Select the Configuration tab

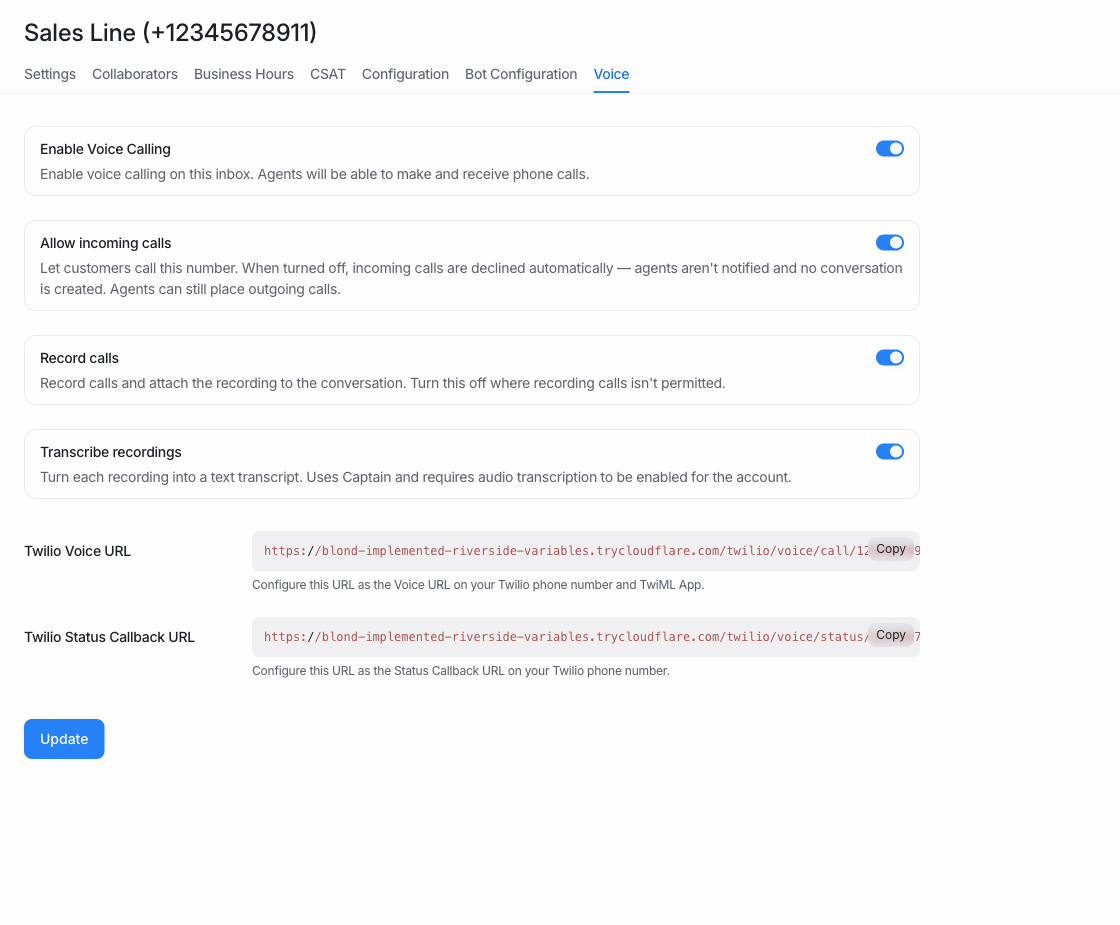pos(405,74)
